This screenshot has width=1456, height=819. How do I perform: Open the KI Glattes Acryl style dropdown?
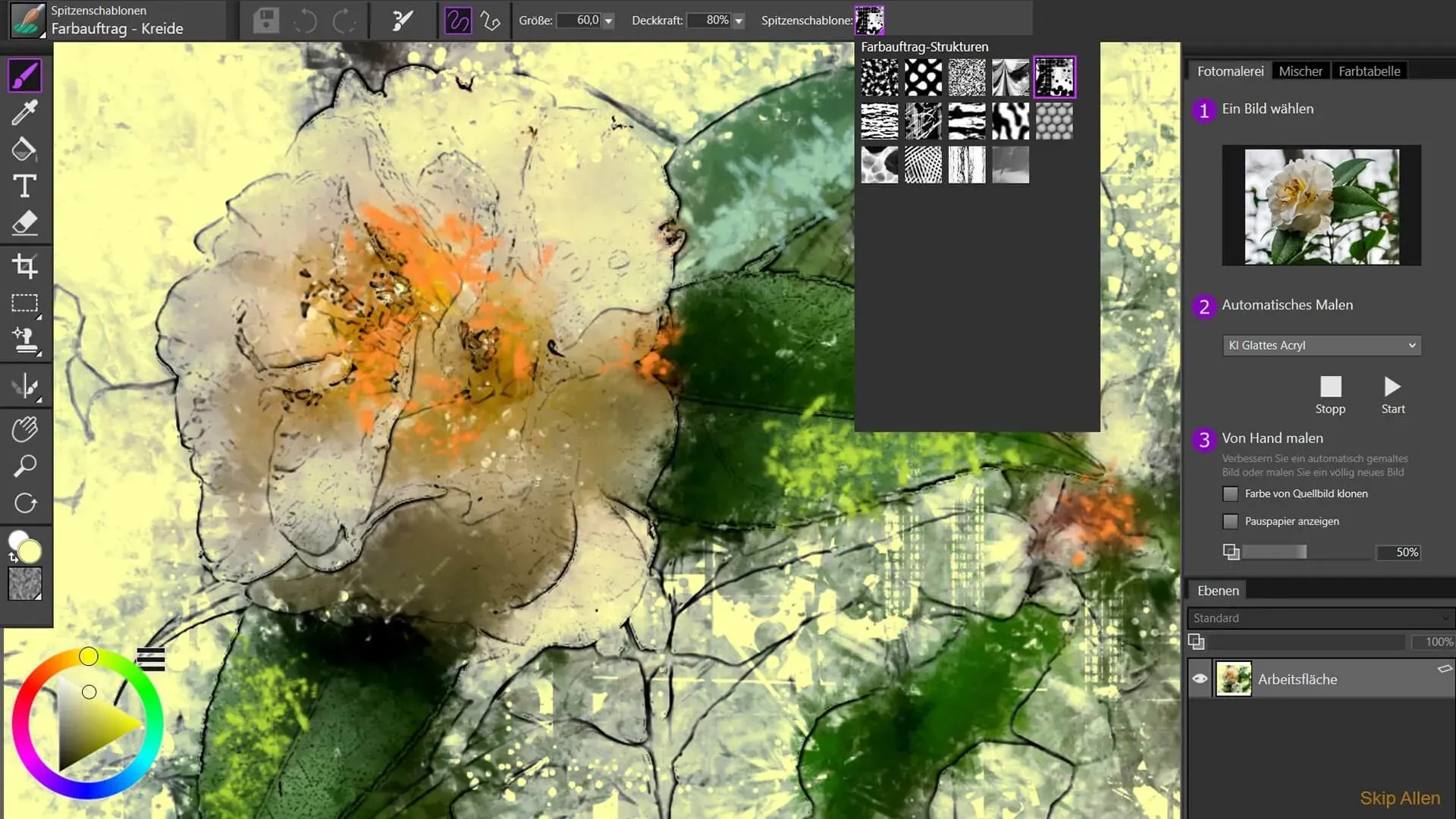pos(1321,345)
